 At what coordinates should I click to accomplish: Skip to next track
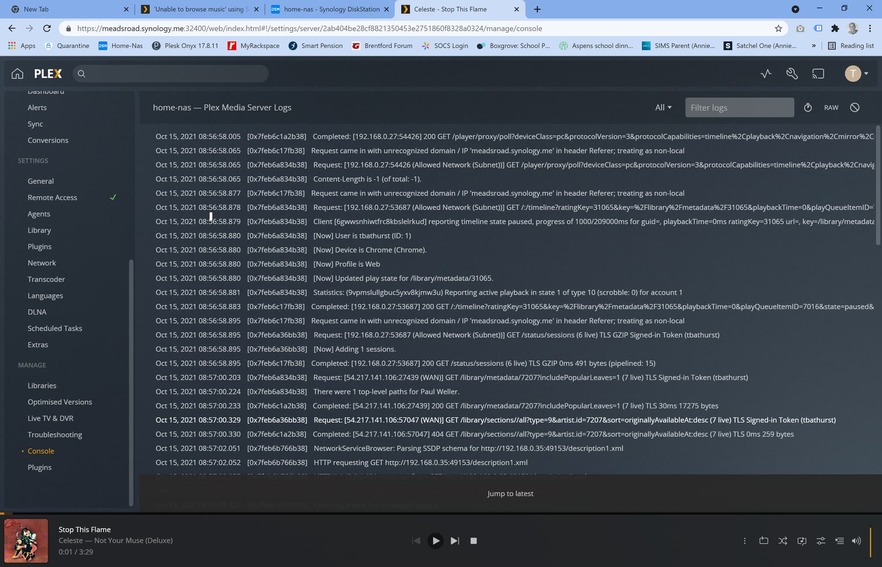pos(455,541)
